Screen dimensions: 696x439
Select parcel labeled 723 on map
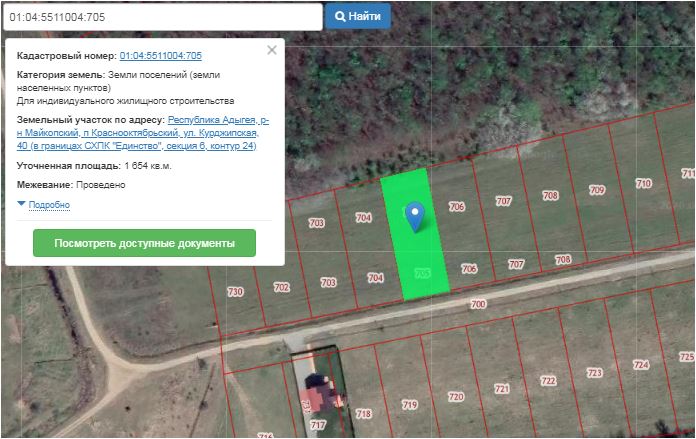595,373
